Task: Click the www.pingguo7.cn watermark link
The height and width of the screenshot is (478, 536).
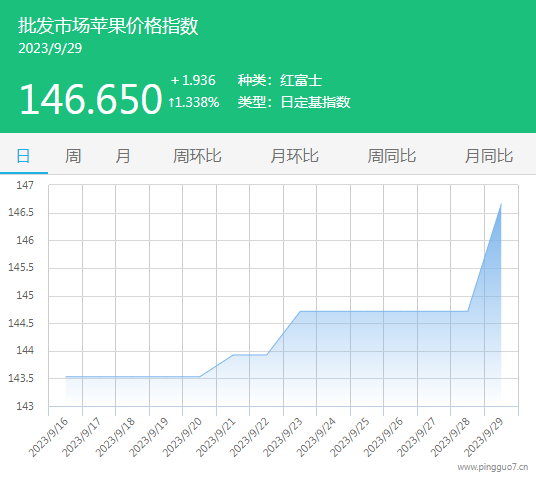Action: (493, 467)
